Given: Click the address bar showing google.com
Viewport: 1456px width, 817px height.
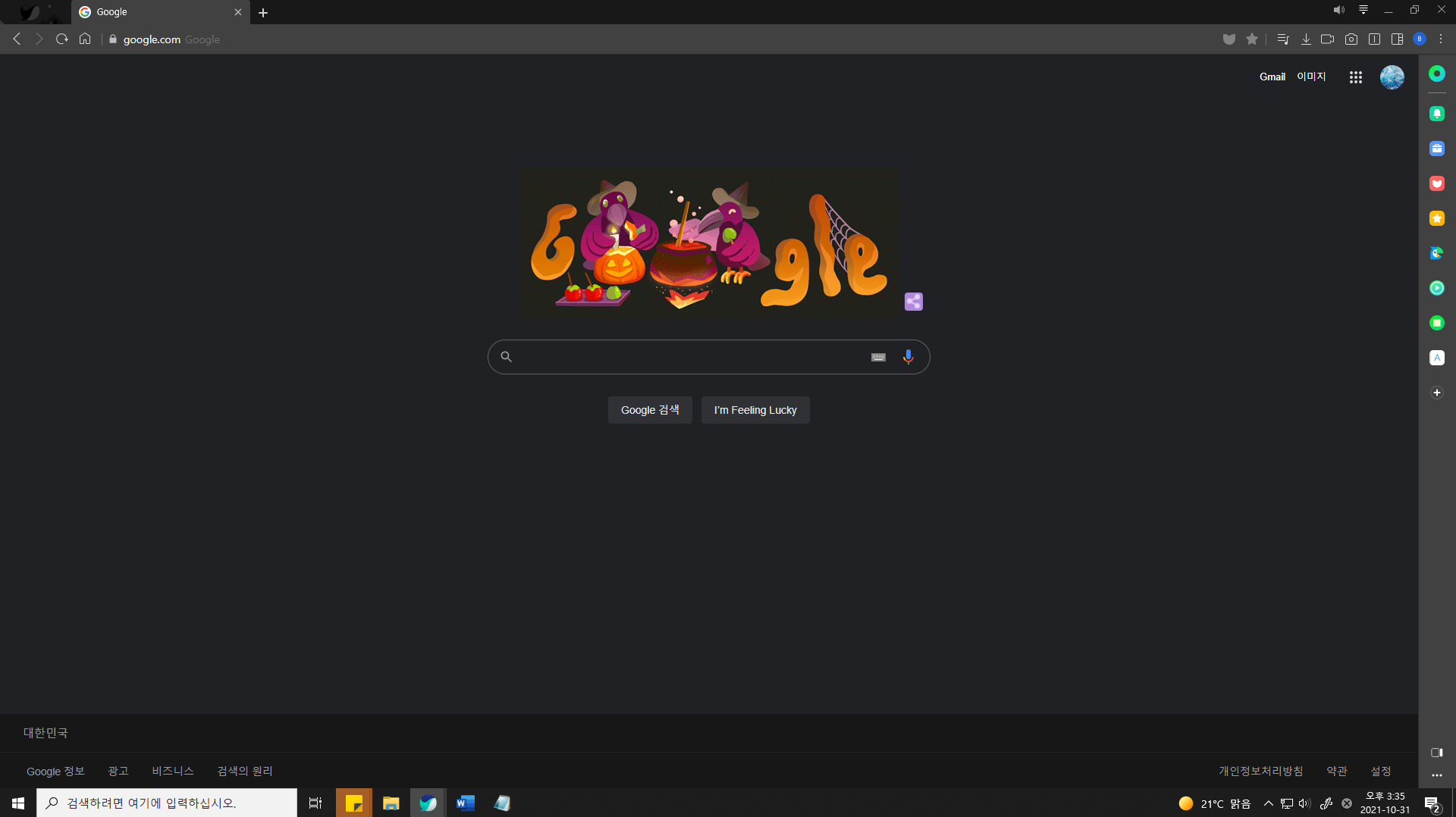Looking at the screenshot, I should [x=660, y=39].
